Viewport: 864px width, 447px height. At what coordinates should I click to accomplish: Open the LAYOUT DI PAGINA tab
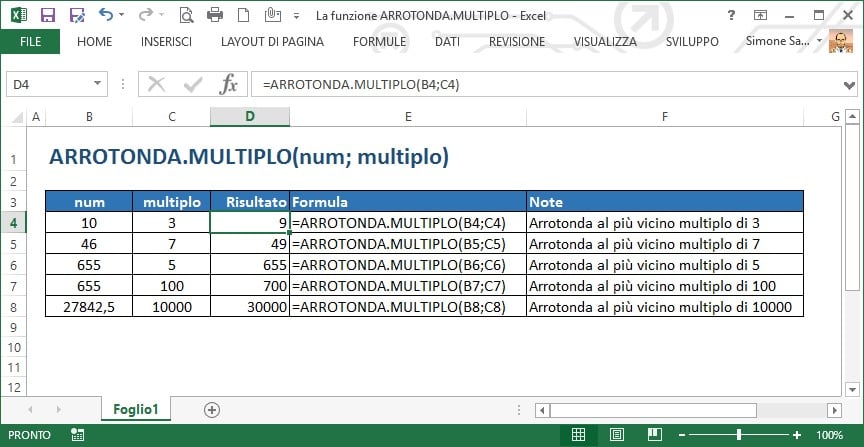click(x=272, y=41)
